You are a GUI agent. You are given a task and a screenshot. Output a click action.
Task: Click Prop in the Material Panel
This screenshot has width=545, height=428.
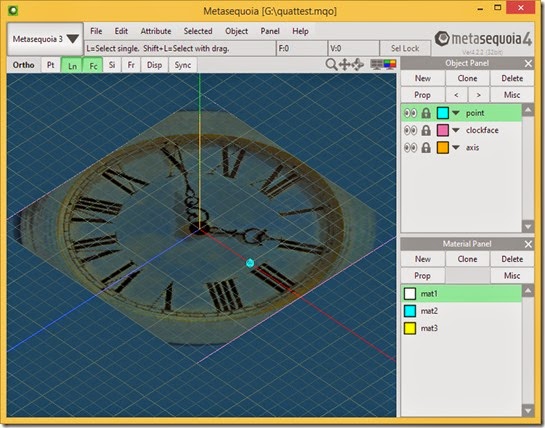click(423, 276)
